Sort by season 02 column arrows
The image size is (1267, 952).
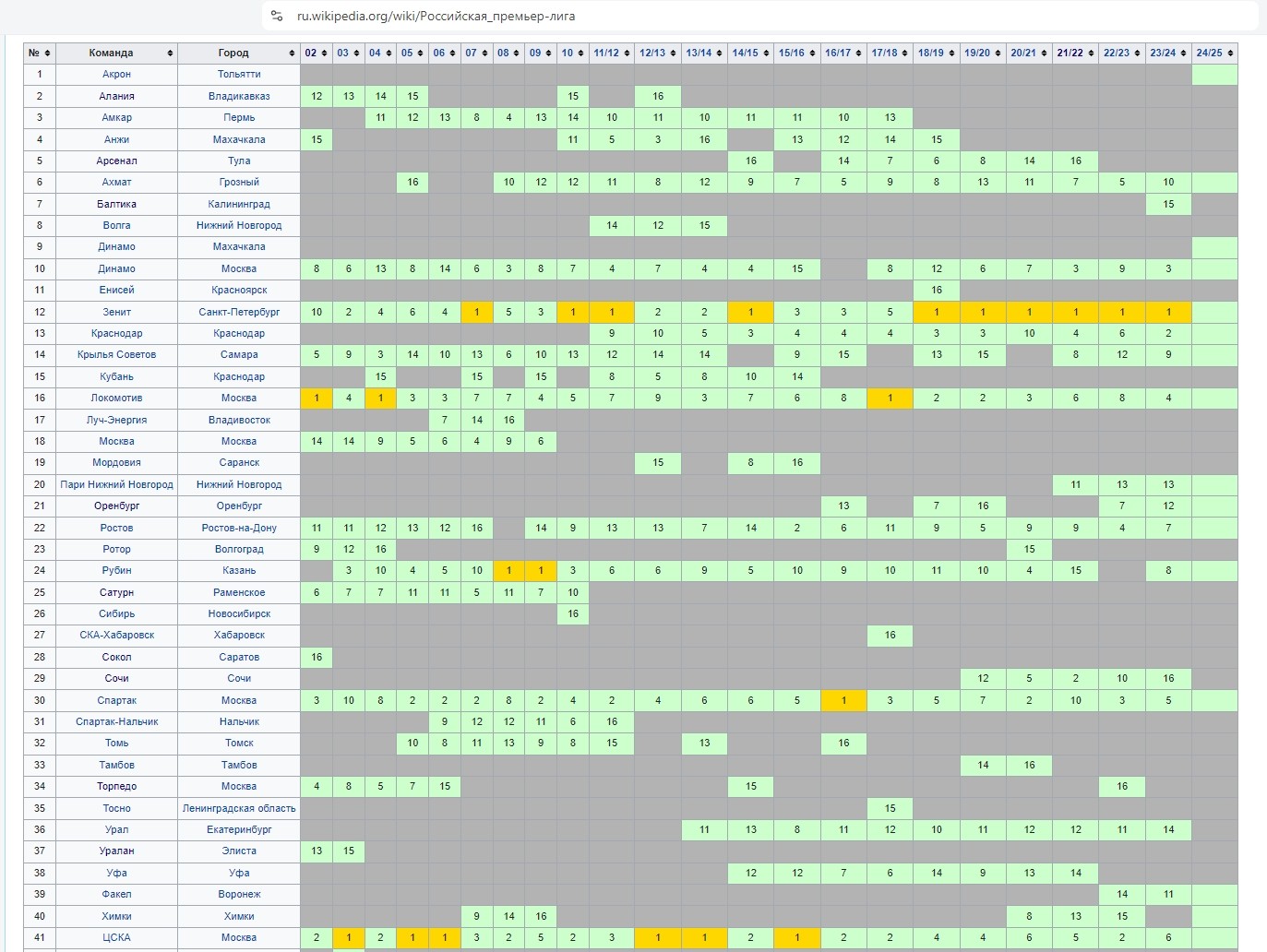324,53
